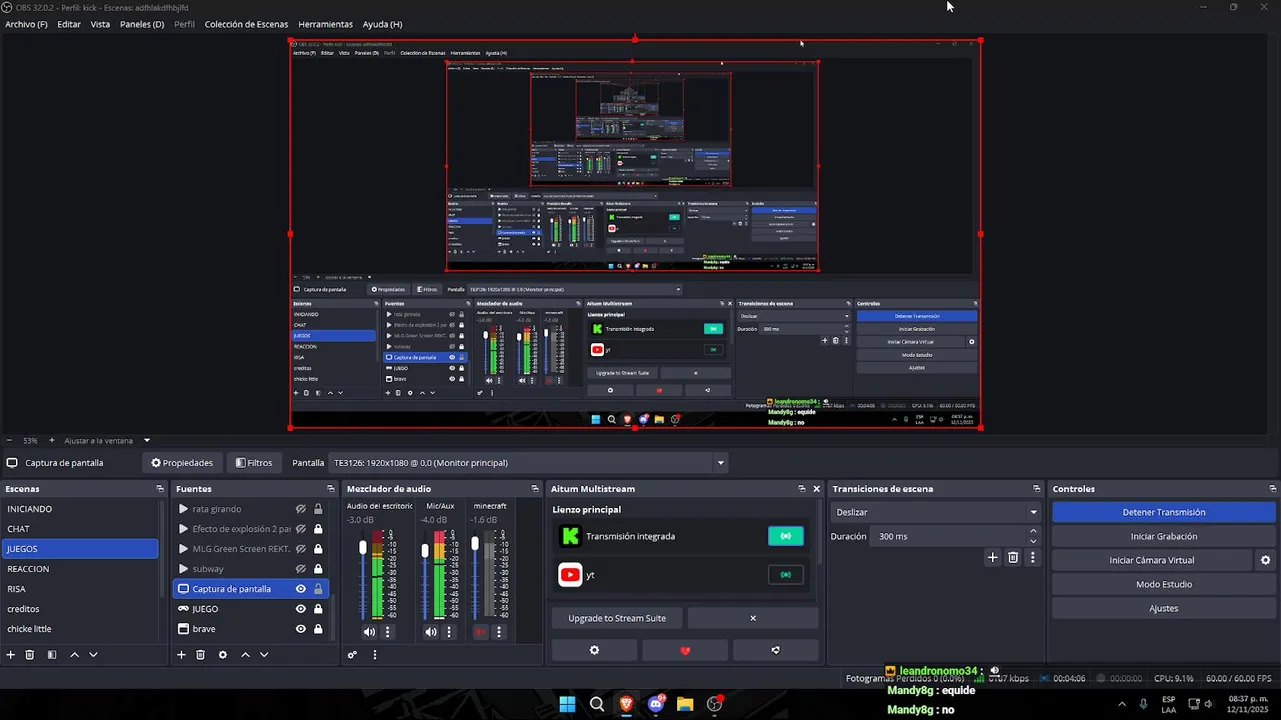
Task: Open Vista menu
Action: (x=100, y=24)
